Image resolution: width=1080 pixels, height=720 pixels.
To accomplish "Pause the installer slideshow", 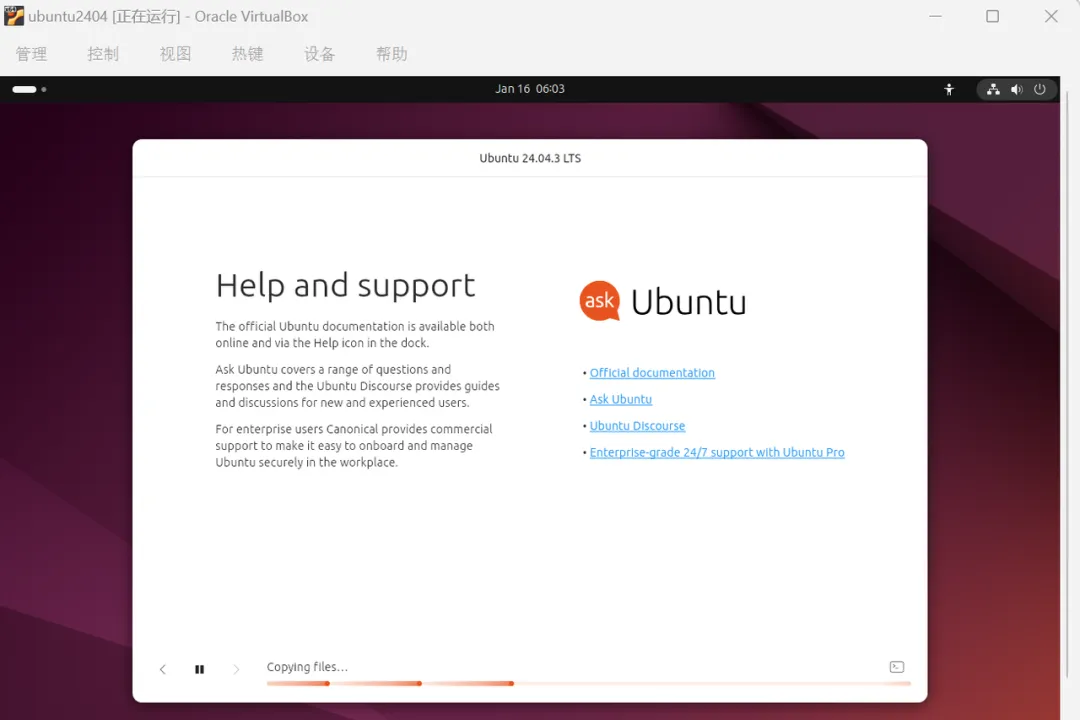I will click(200, 669).
